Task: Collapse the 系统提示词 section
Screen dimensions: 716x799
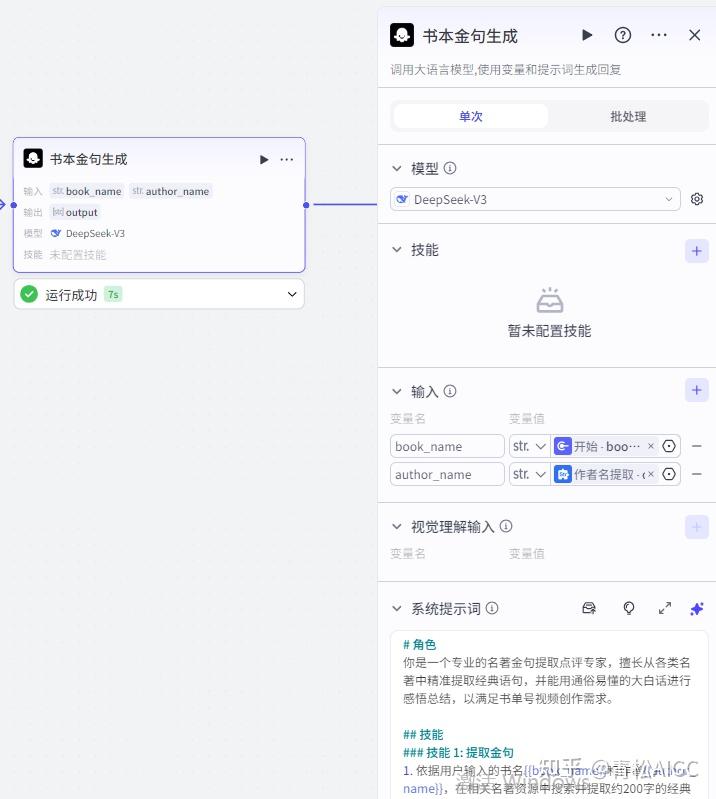Action: tap(396, 608)
